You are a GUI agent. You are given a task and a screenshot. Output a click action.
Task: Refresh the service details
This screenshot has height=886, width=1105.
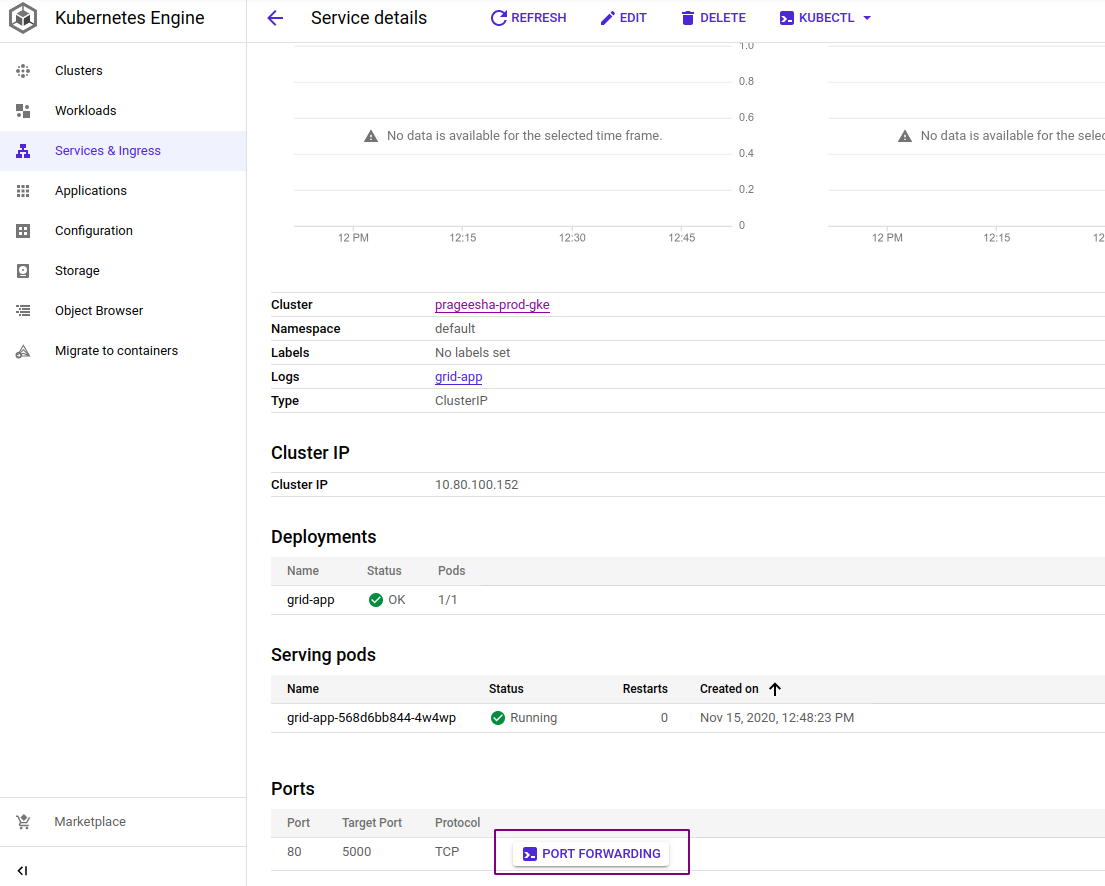coord(528,18)
